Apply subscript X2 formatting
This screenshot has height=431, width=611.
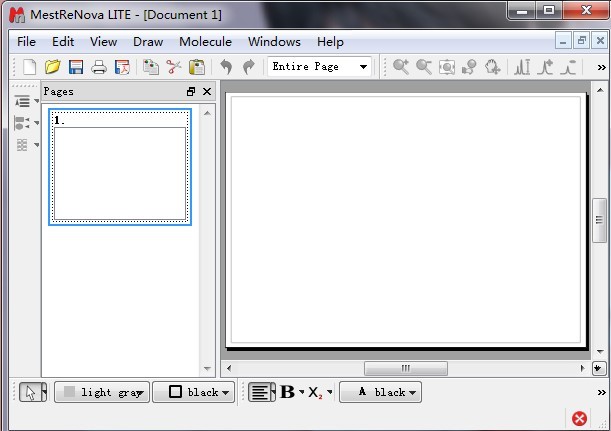tap(316, 392)
